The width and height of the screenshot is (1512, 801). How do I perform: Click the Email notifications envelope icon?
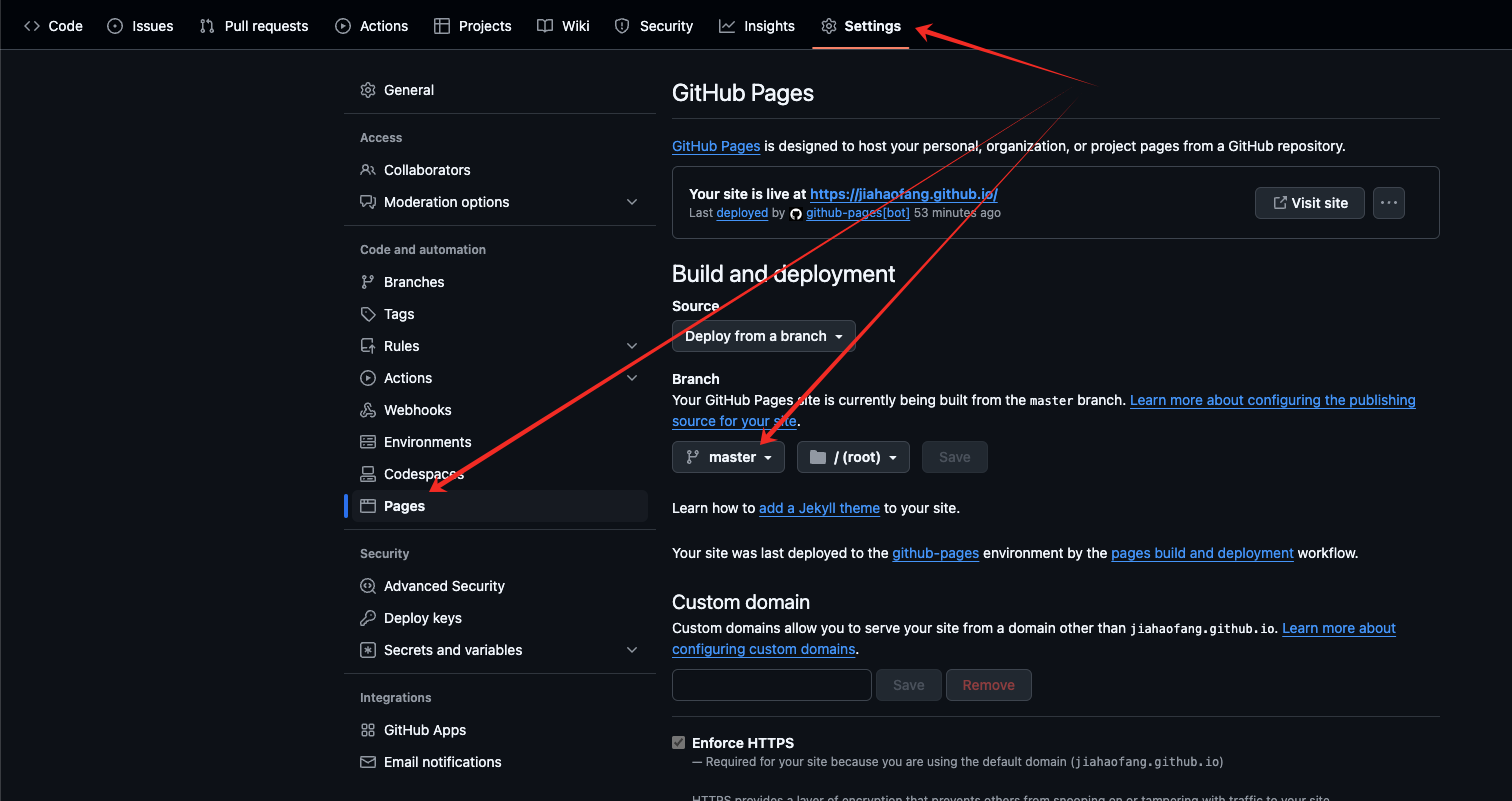click(x=368, y=762)
